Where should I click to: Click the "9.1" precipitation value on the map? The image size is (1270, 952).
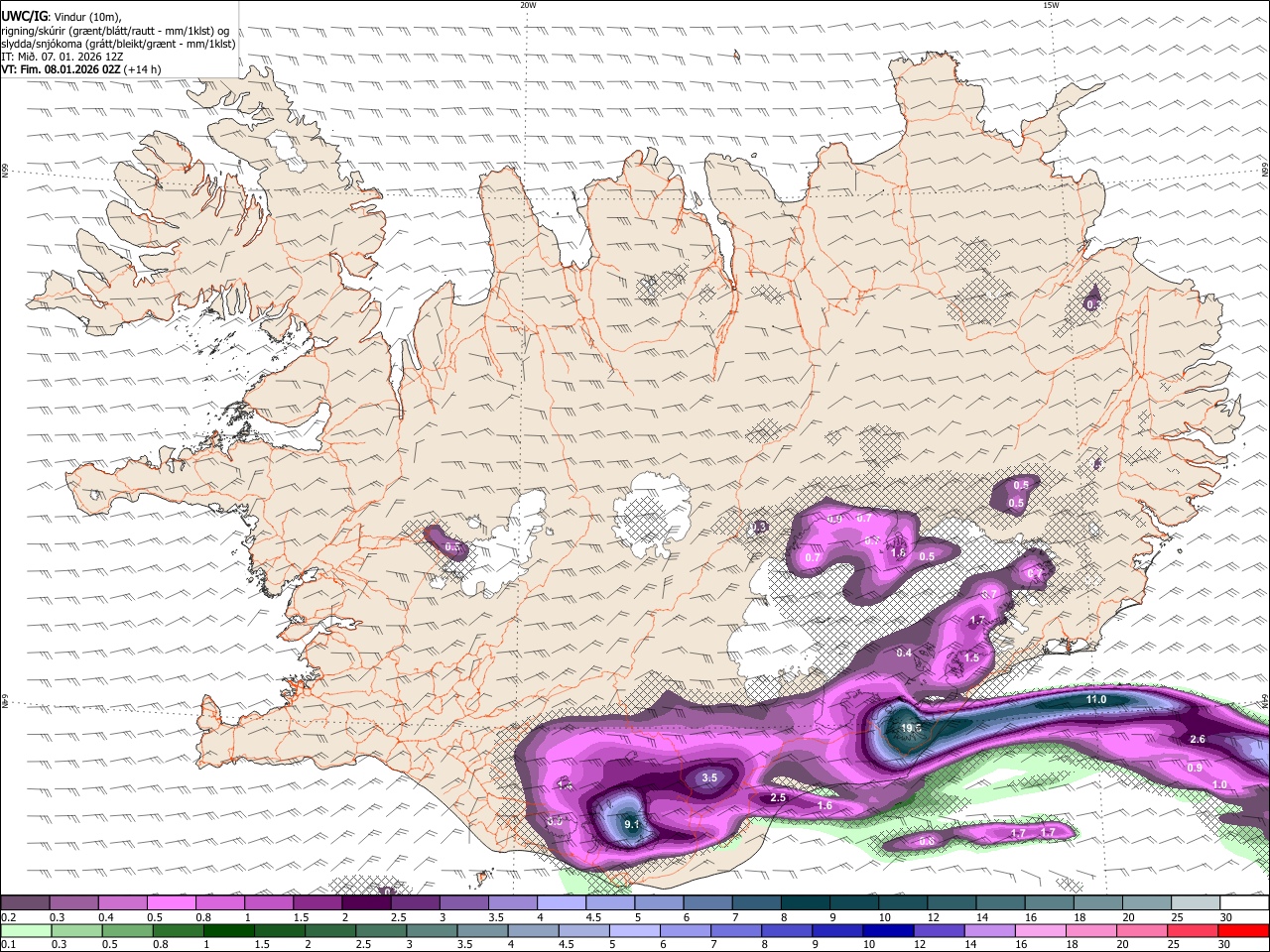point(633,823)
